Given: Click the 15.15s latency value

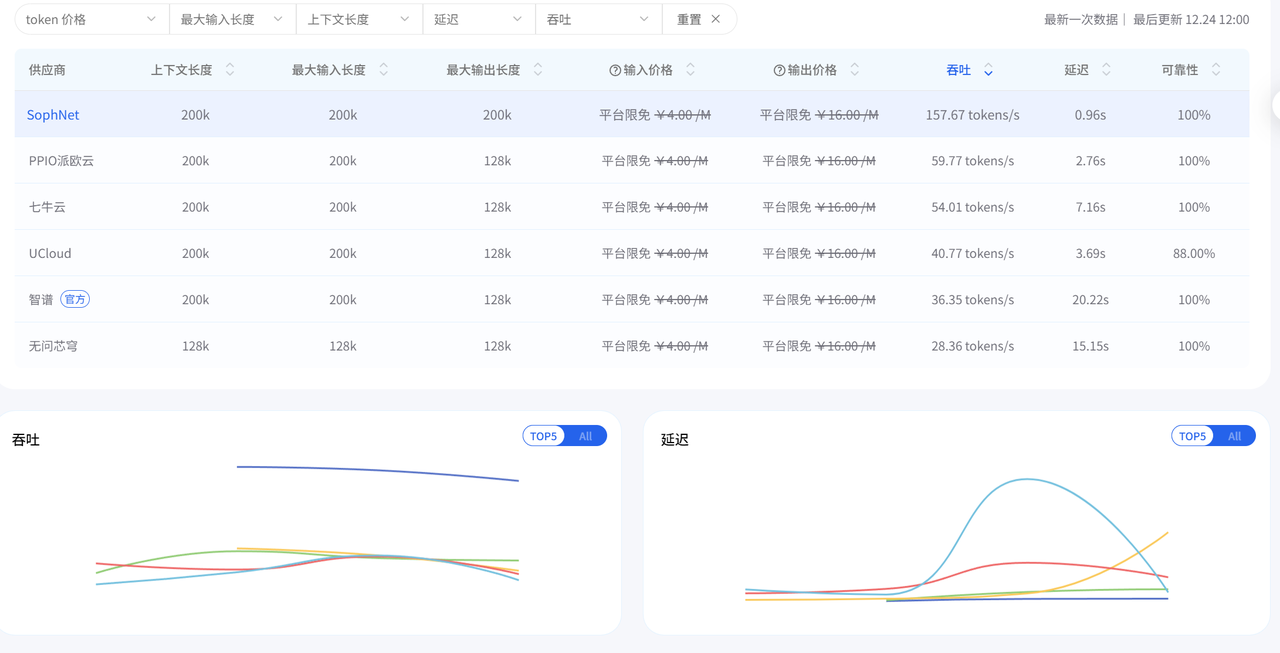Looking at the screenshot, I should (x=1090, y=346).
